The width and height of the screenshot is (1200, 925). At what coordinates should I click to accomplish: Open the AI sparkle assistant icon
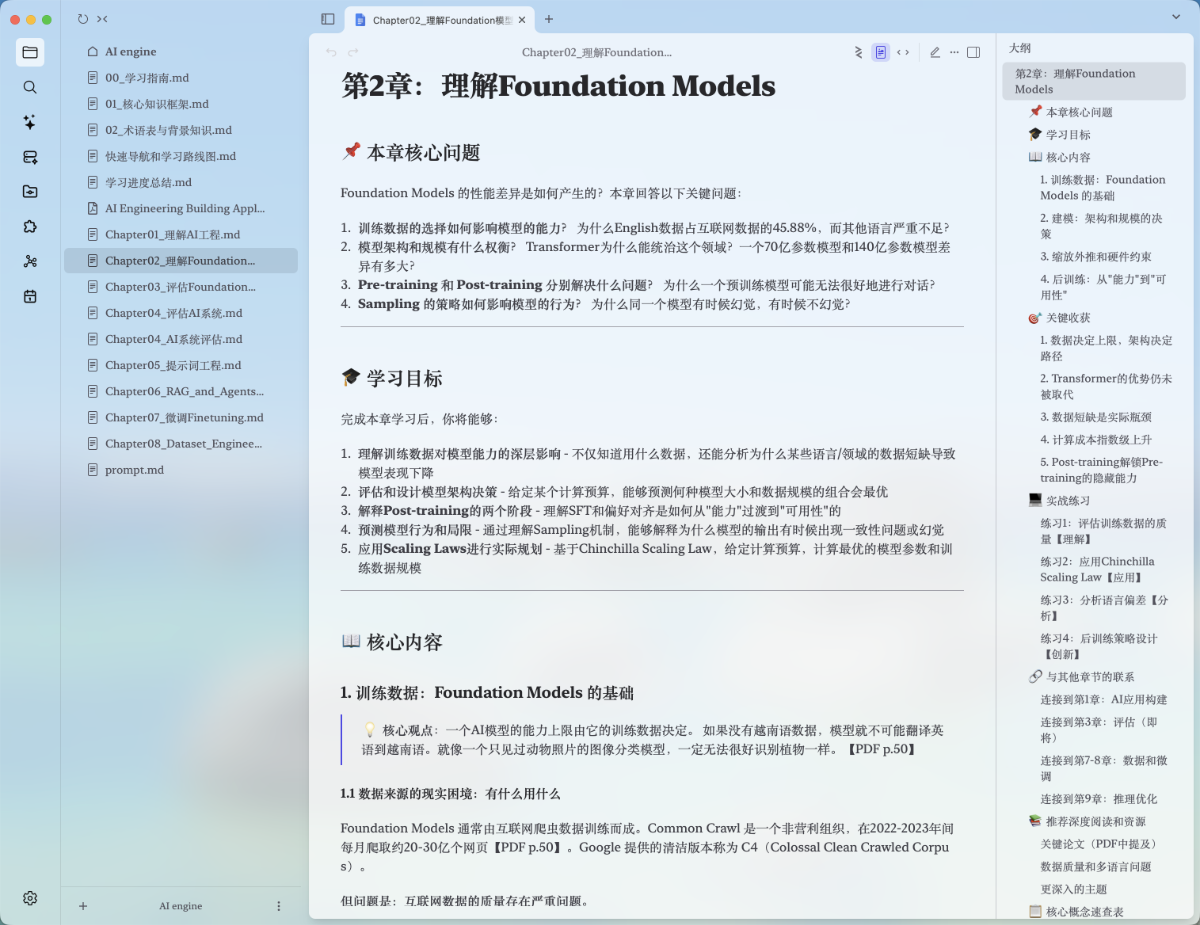click(x=30, y=122)
